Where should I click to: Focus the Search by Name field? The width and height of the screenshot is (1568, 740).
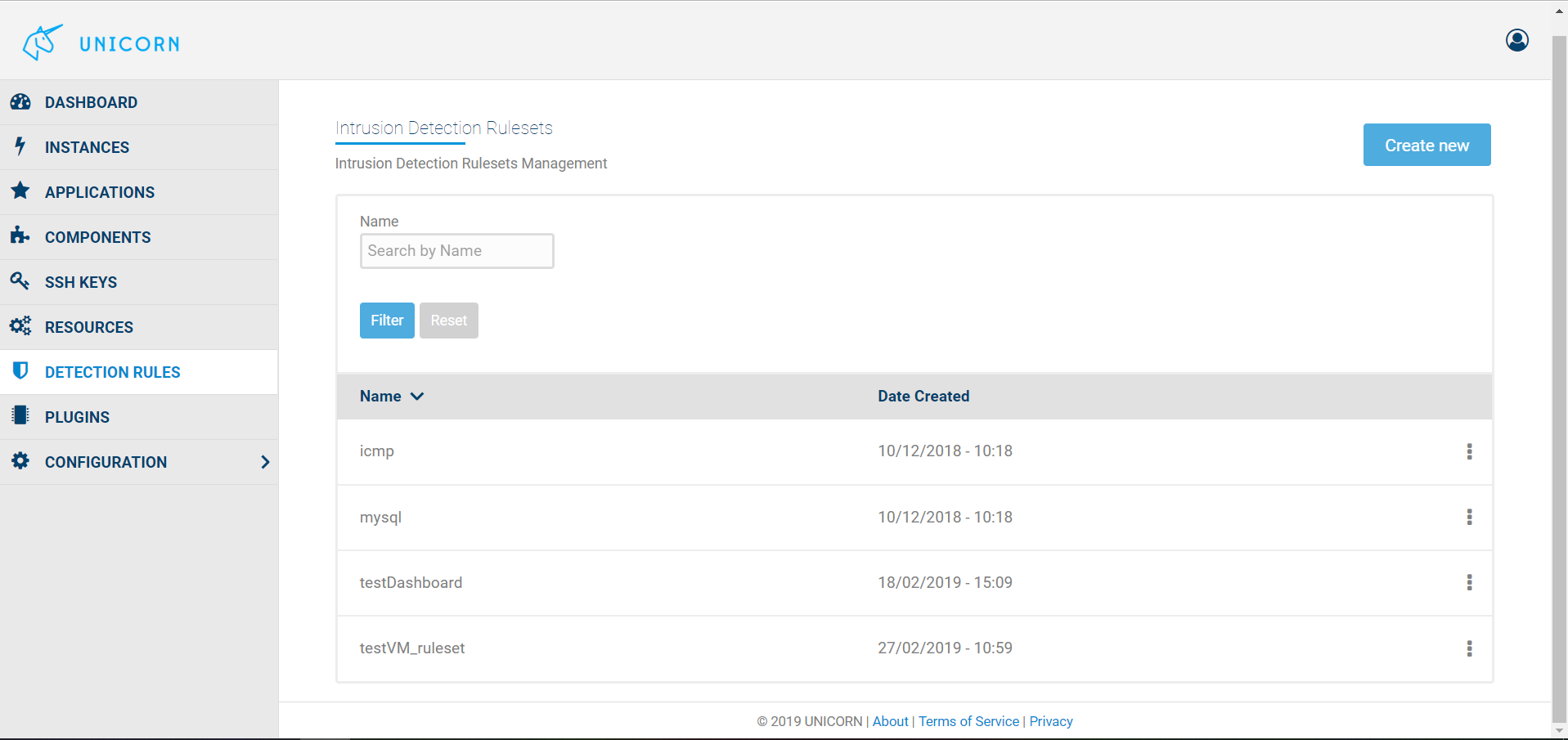click(x=457, y=251)
